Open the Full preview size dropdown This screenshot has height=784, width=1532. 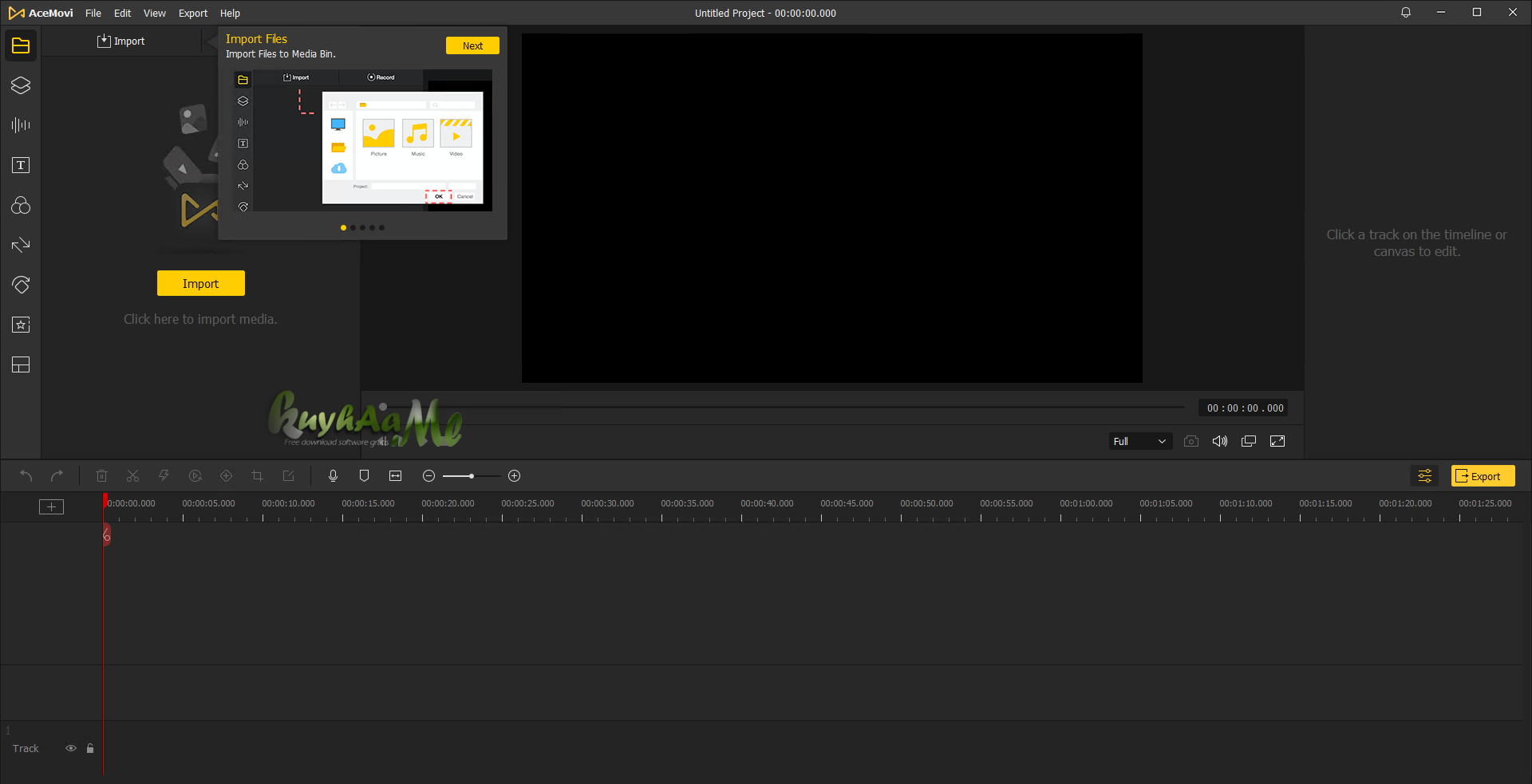1140,441
